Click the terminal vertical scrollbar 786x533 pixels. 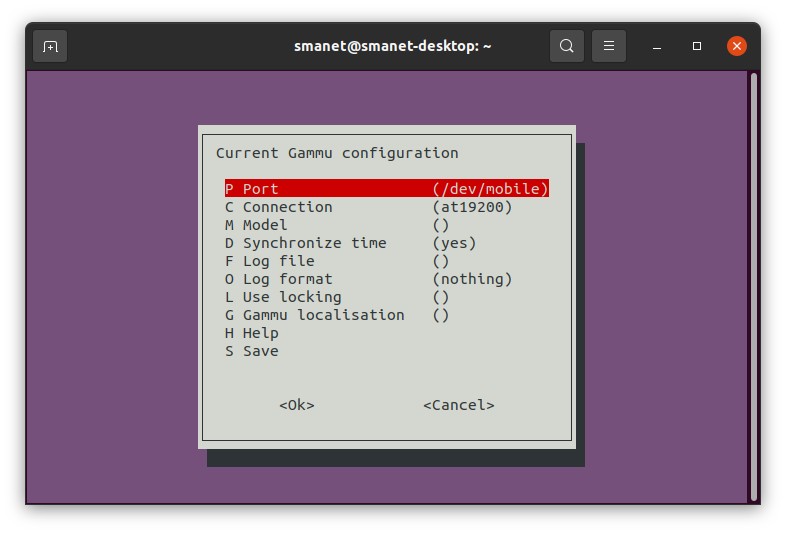pyautogui.click(x=753, y=287)
